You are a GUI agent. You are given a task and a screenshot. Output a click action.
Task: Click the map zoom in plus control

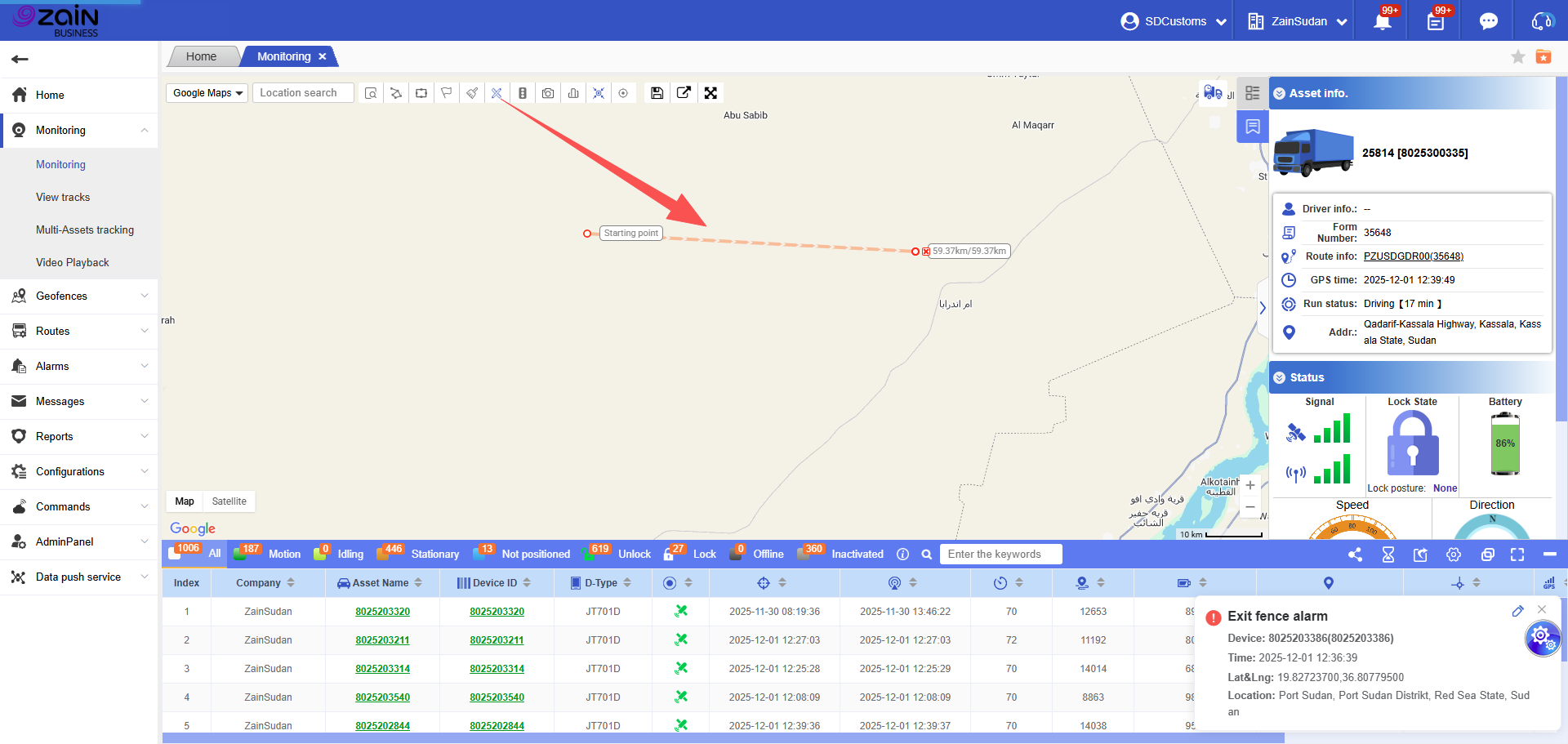point(1249,485)
